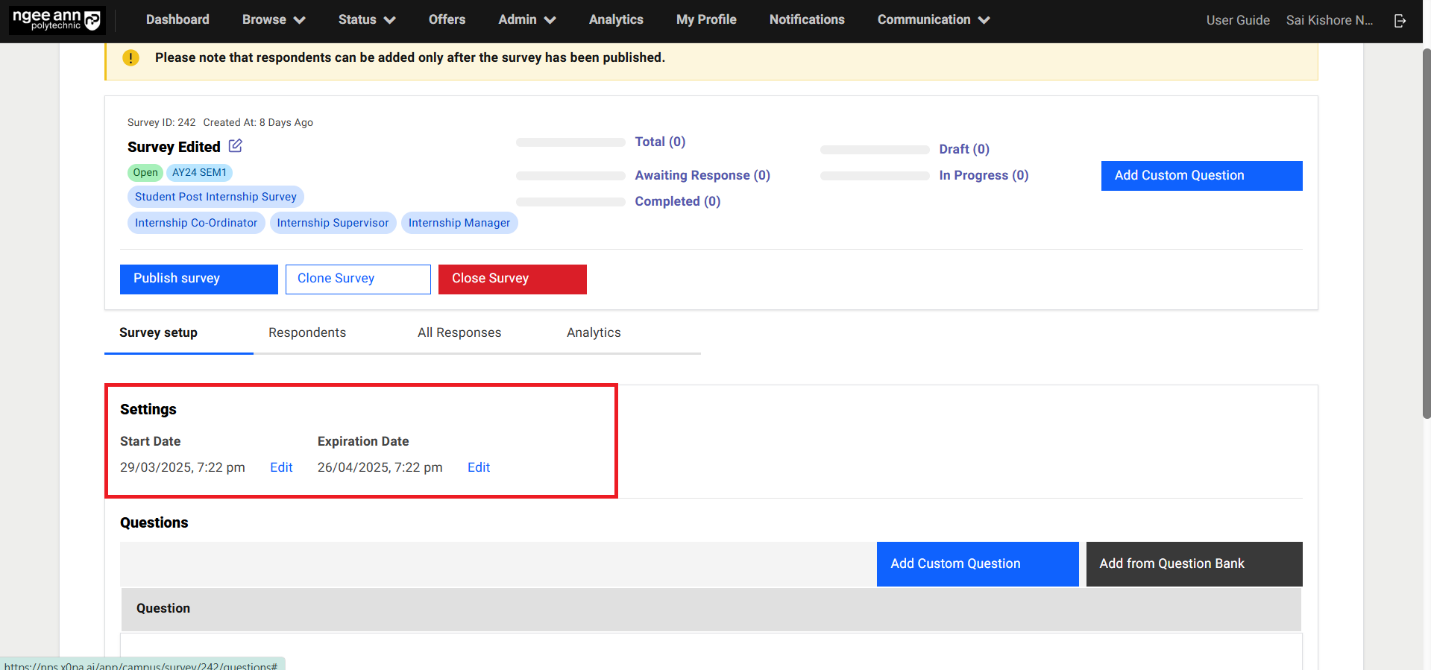Open the All Responses tab
Viewport: 1431px width, 670px height.
point(459,333)
